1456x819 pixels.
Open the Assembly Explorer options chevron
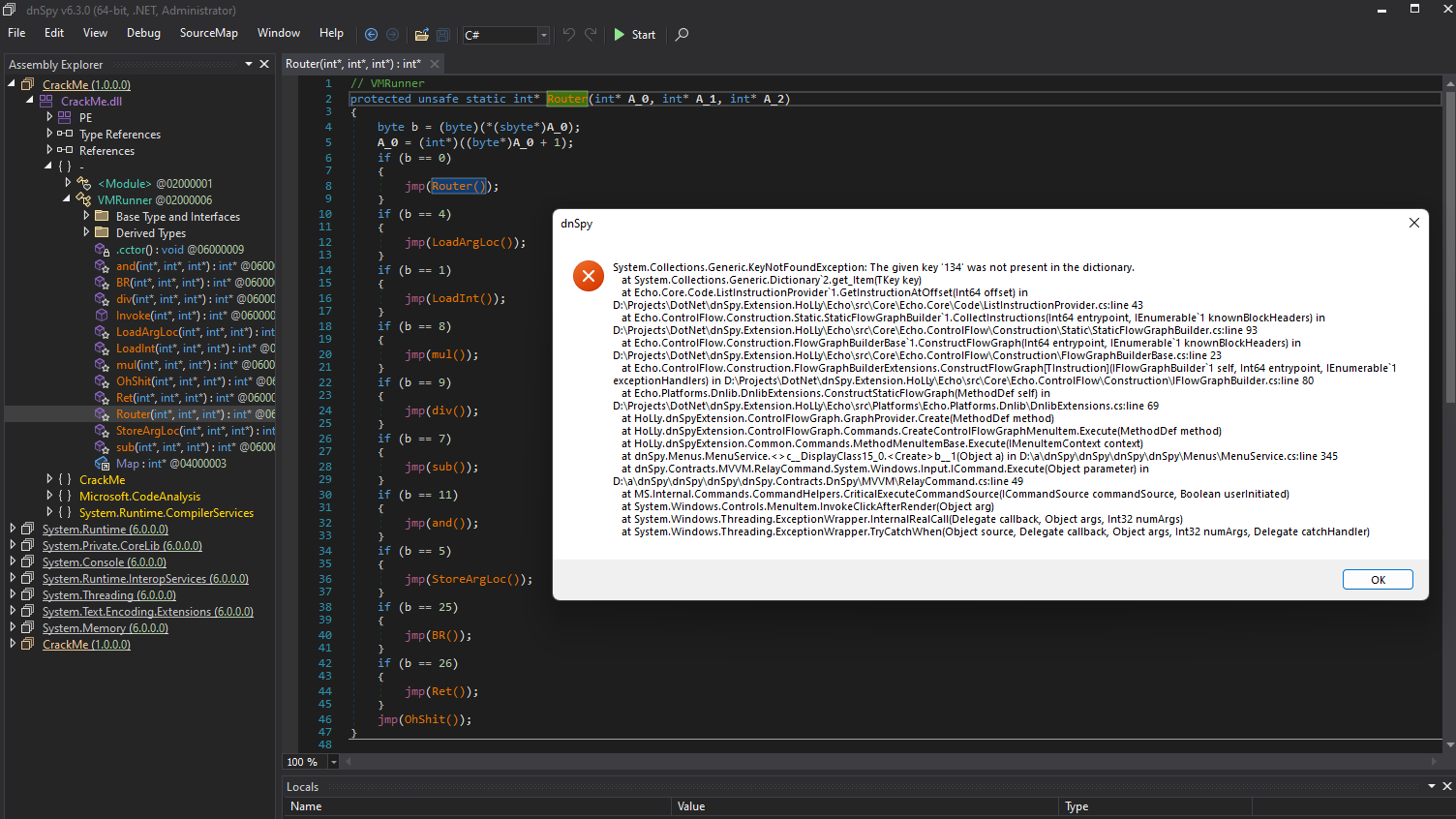[248, 64]
